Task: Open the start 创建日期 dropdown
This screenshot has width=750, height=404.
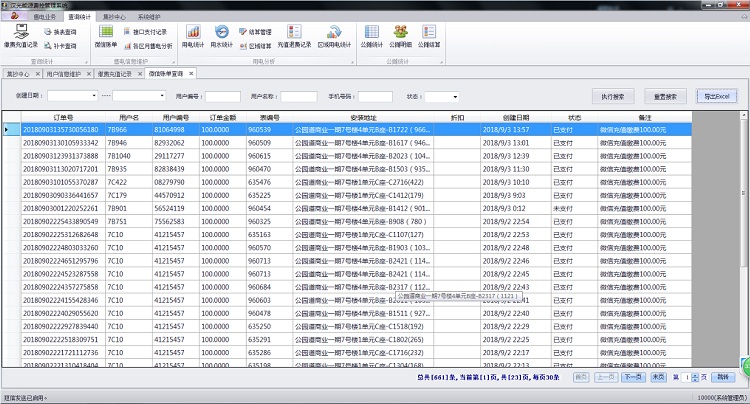Action: [94, 96]
